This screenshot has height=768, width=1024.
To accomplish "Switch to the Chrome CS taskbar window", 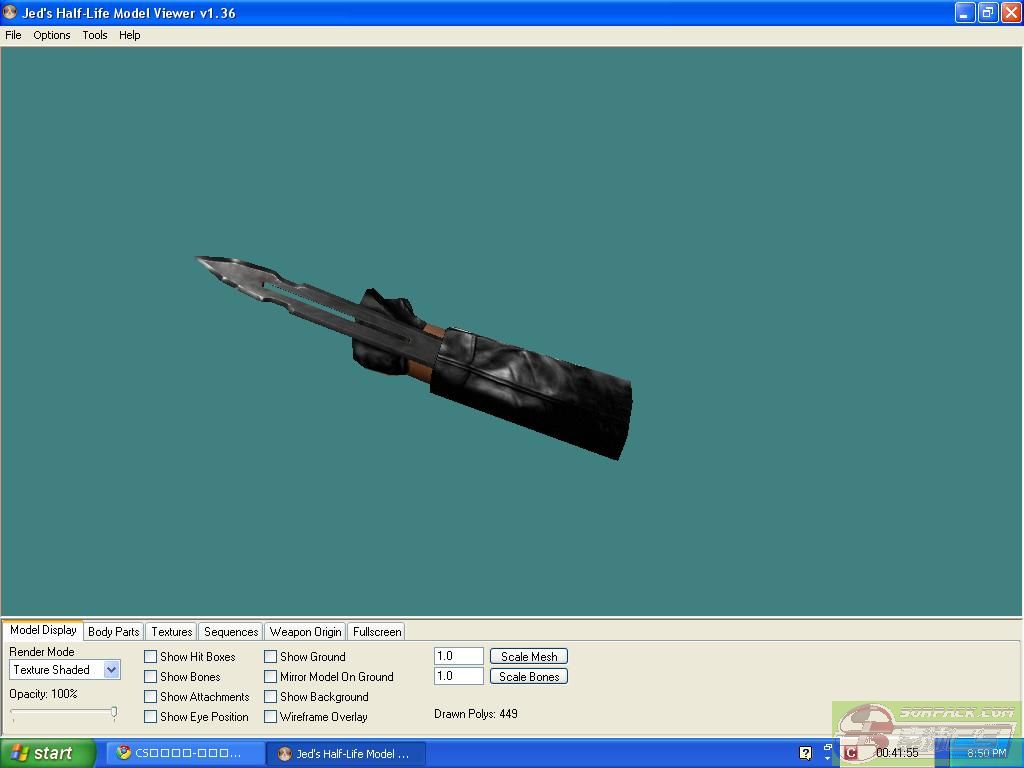I will pos(185,753).
